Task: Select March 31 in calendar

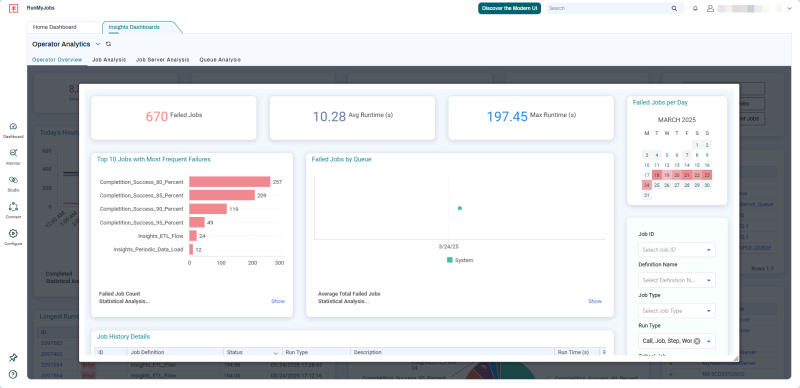Action: point(646,195)
